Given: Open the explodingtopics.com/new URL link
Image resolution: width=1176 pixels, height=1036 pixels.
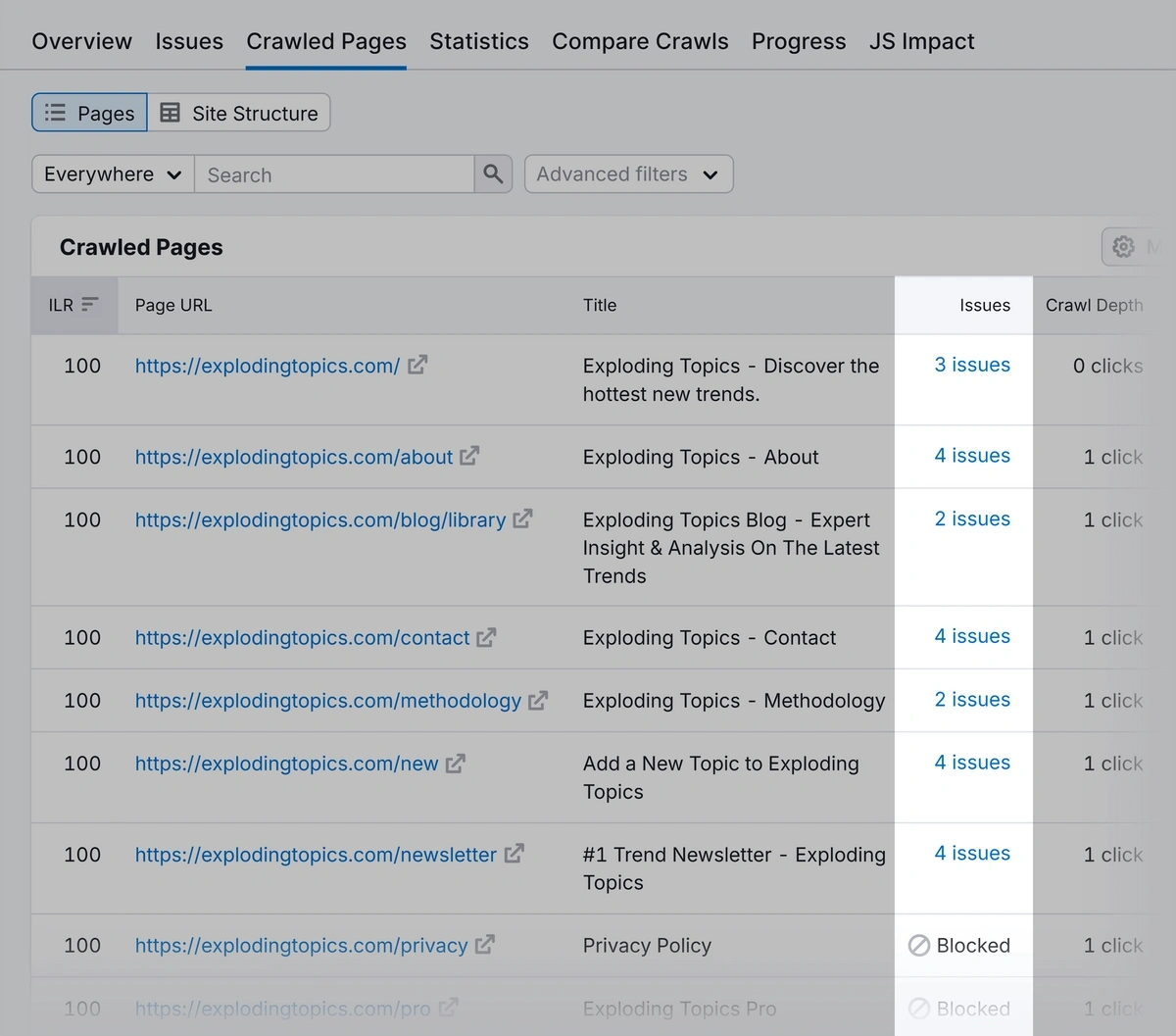Looking at the screenshot, I should tap(287, 764).
